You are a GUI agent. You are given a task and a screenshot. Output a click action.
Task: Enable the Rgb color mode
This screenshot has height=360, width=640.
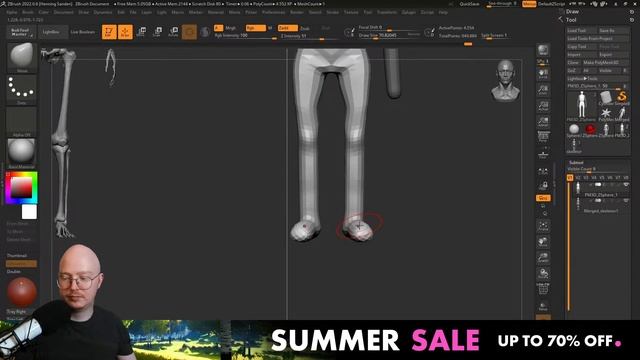coord(256,28)
